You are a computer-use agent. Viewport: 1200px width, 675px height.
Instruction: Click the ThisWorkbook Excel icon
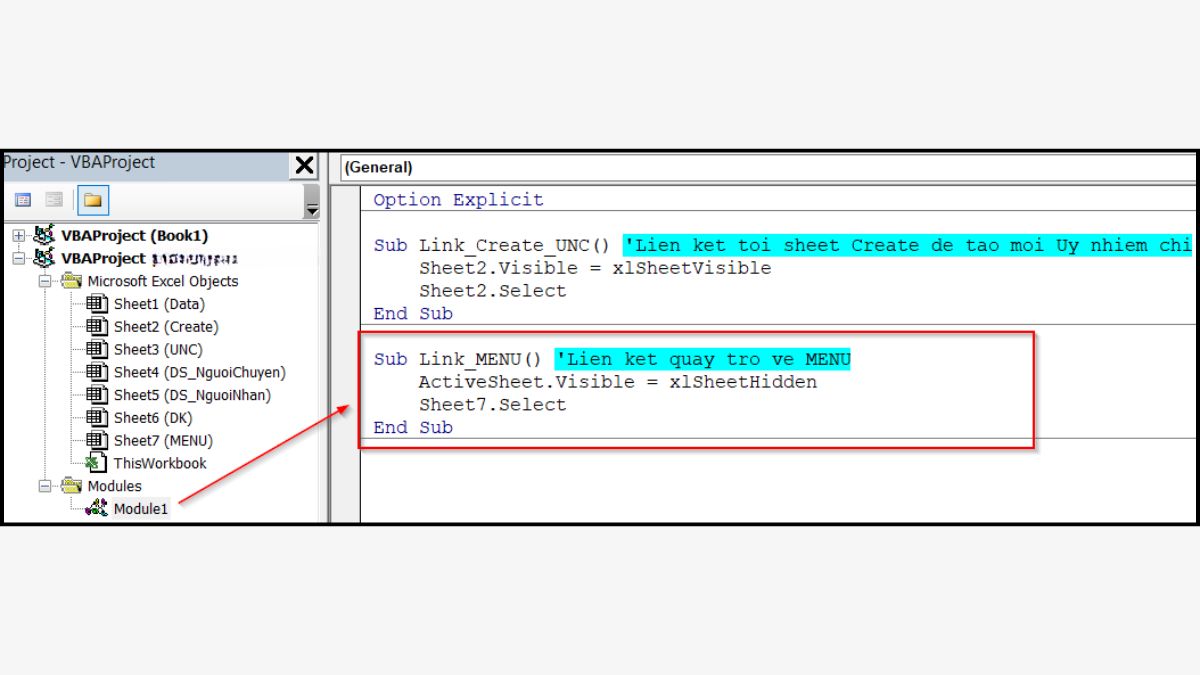point(97,463)
